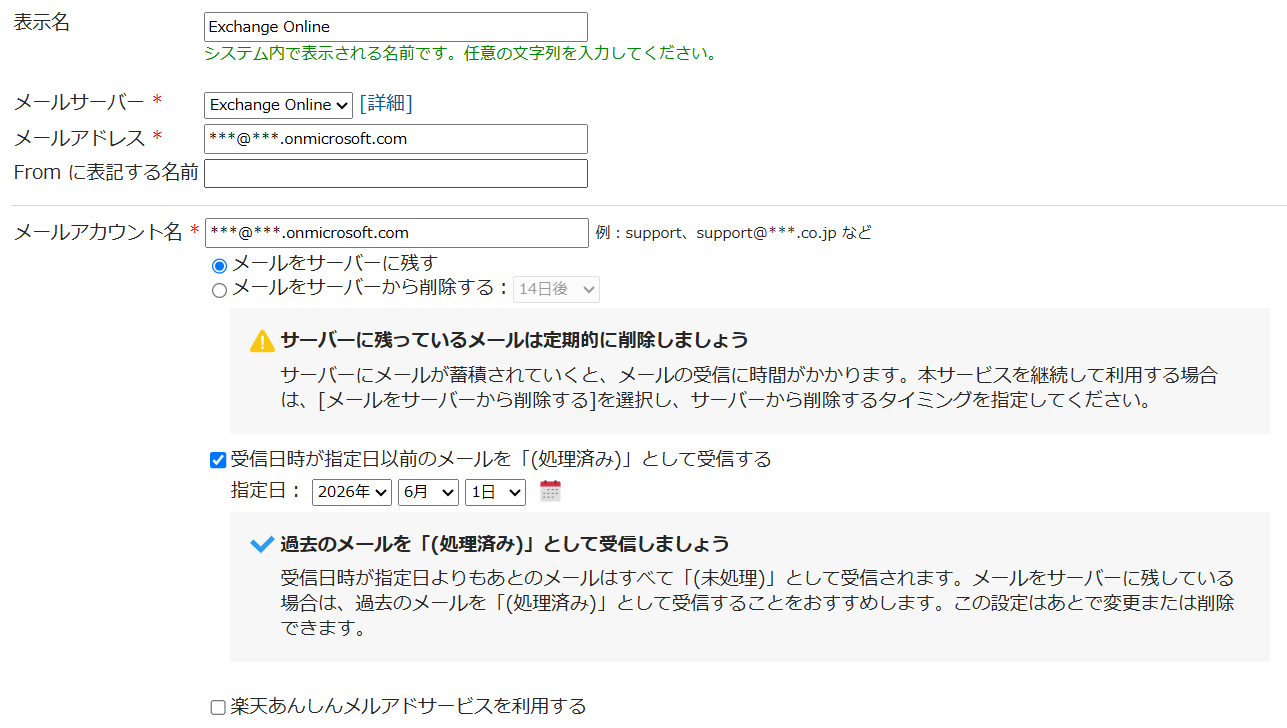Image resolution: width=1287 pixels, height=728 pixels.
Task: Open the 14日後 deletion timing dropdown
Action: coord(556,289)
